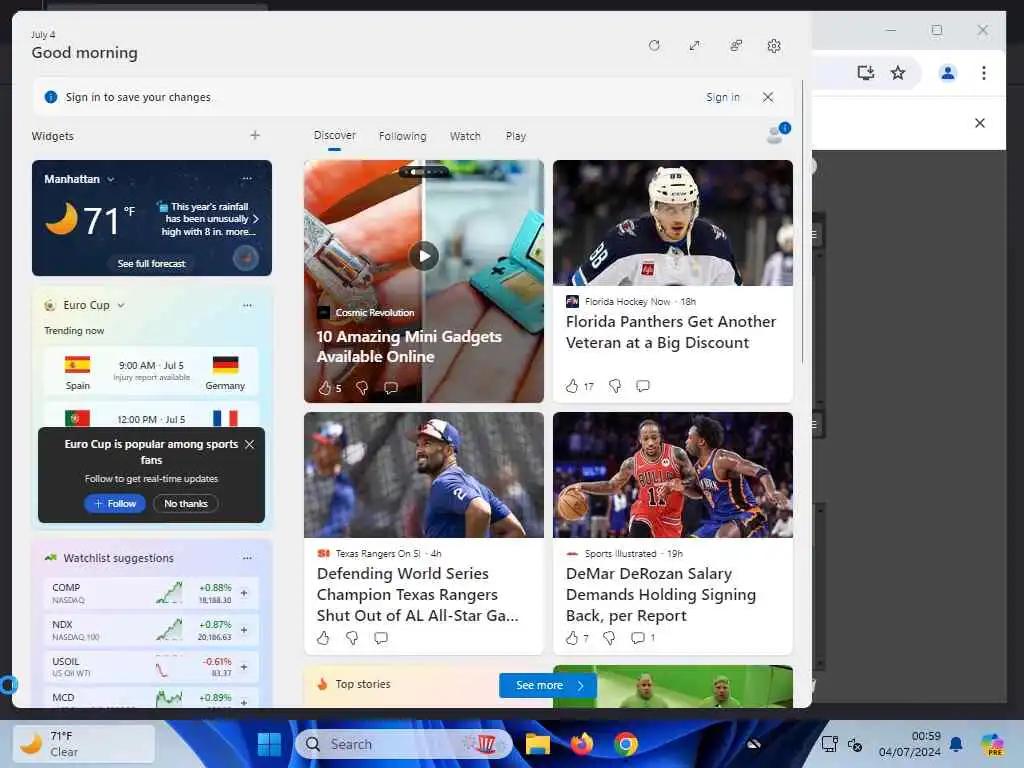The image size is (1024, 768).
Task: Open the feed sharing icon beside settings
Action: (x=735, y=45)
